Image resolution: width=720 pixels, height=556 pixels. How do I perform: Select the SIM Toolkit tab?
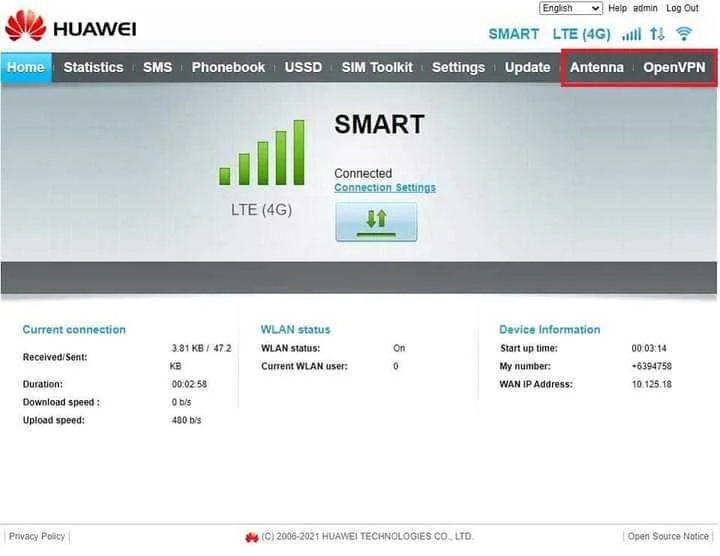coord(377,67)
